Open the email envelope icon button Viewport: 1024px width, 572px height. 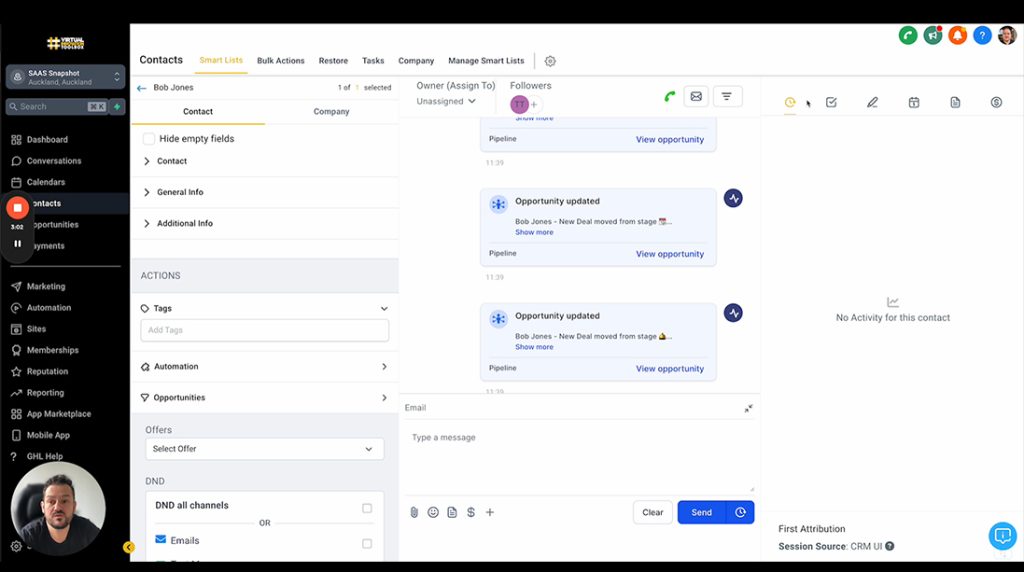tap(696, 97)
